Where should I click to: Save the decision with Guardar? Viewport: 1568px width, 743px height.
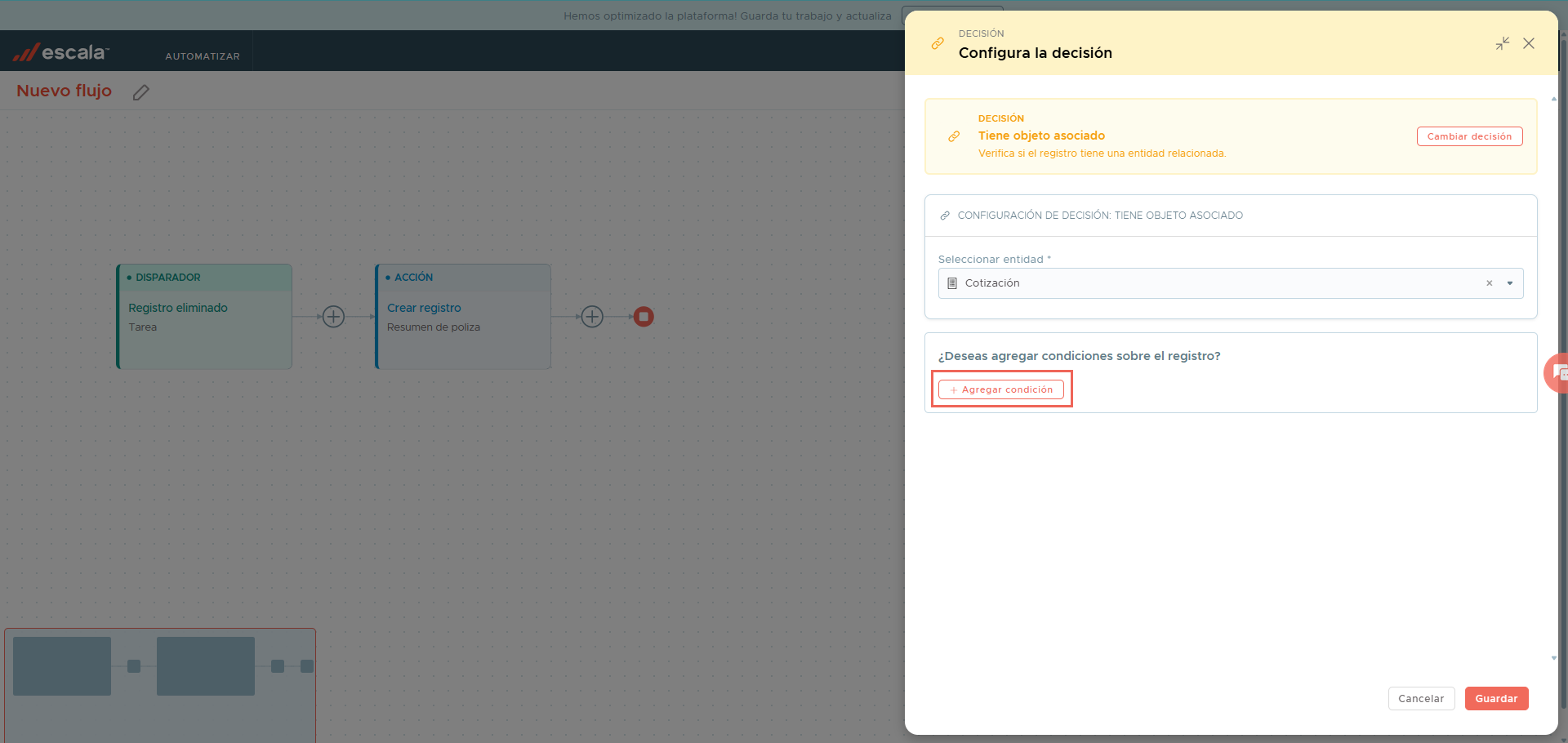click(1496, 699)
